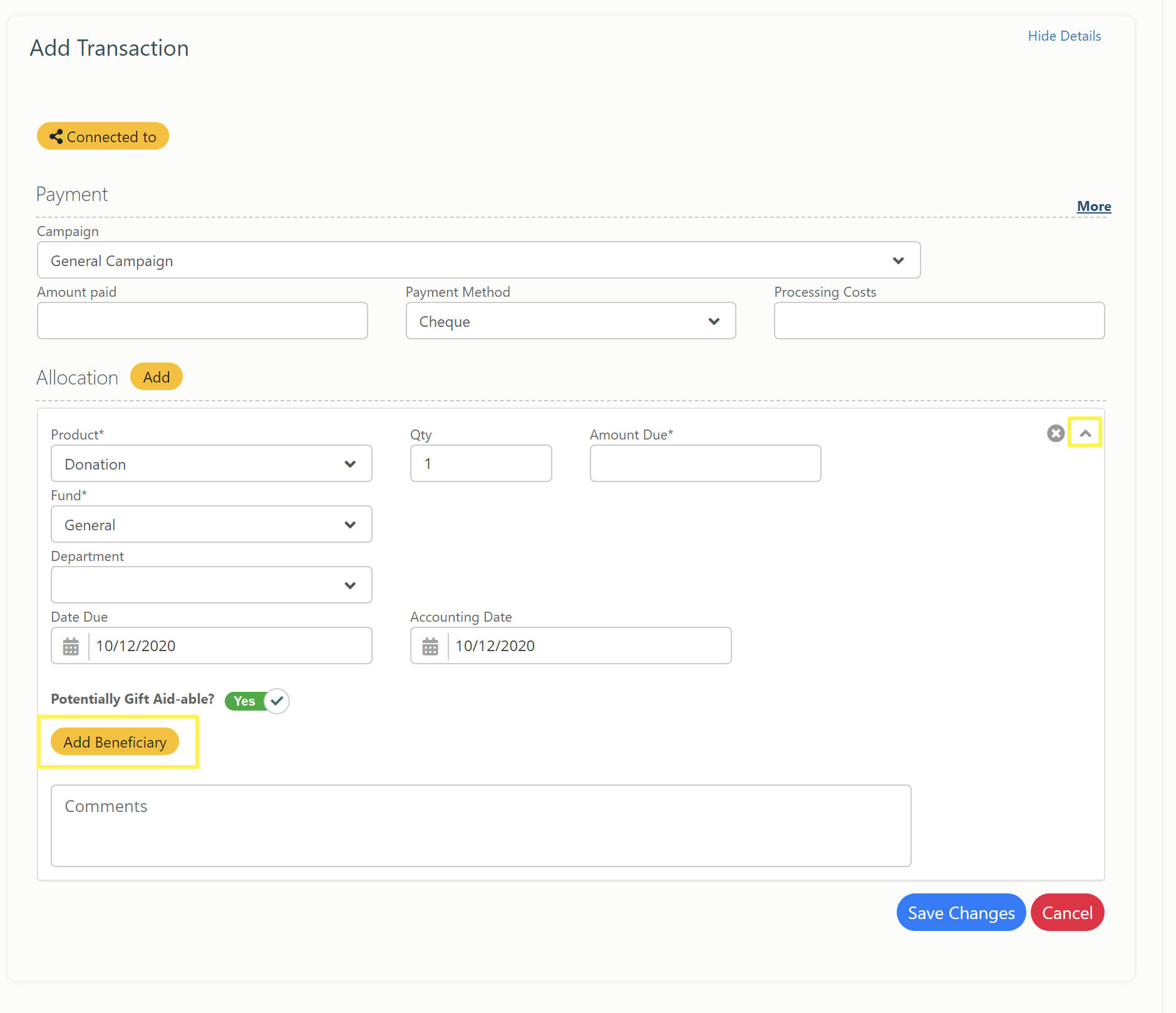Screen dimensions: 1176x1013
Task: Open the Fund dropdown showing General
Action: pos(211,525)
